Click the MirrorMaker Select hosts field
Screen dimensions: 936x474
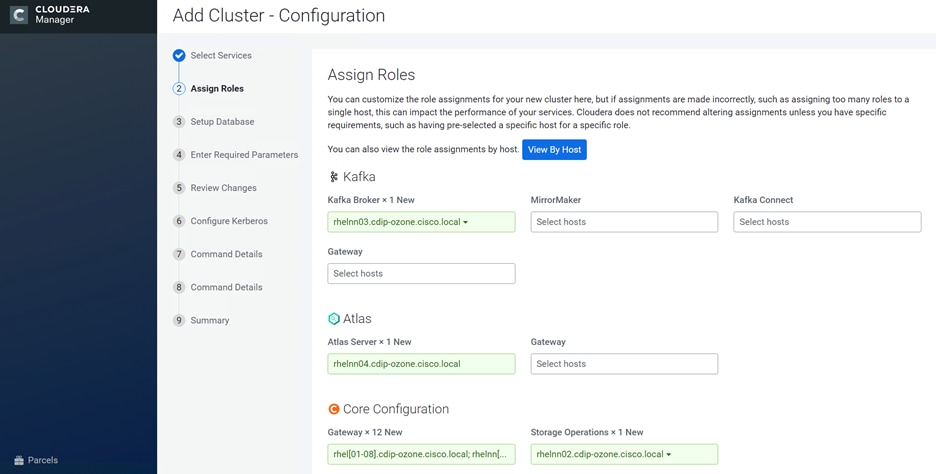pos(624,222)
